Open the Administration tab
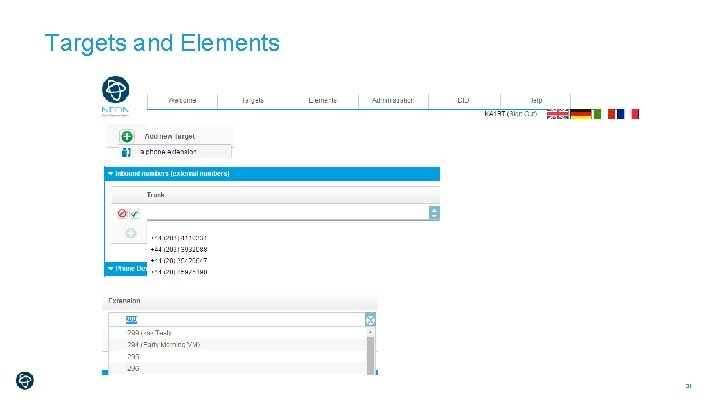Screen dimensions: 720x405 tap(393, 101)
